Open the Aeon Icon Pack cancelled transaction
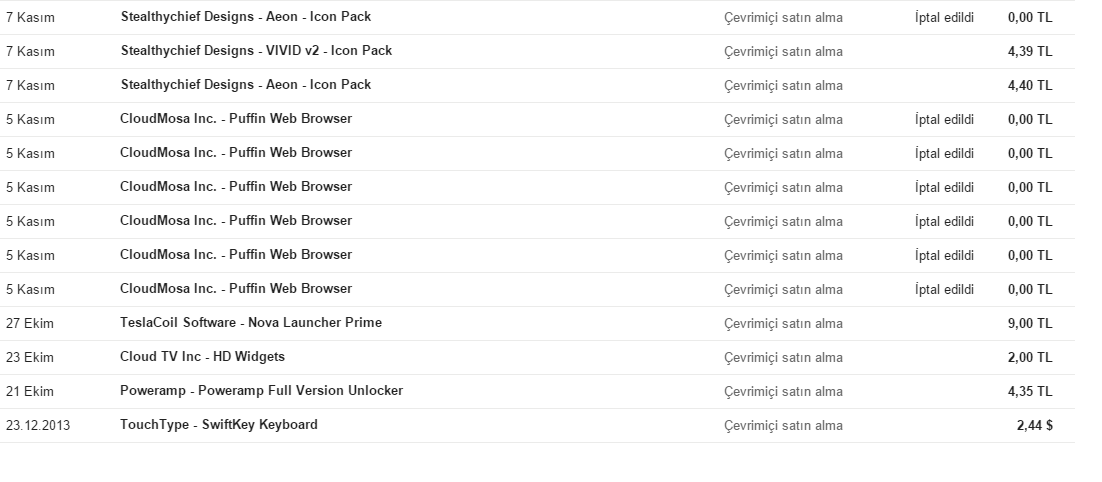The height and width of the screenshot is (482, 1102). pyautogui.click(x=537, y=18)
